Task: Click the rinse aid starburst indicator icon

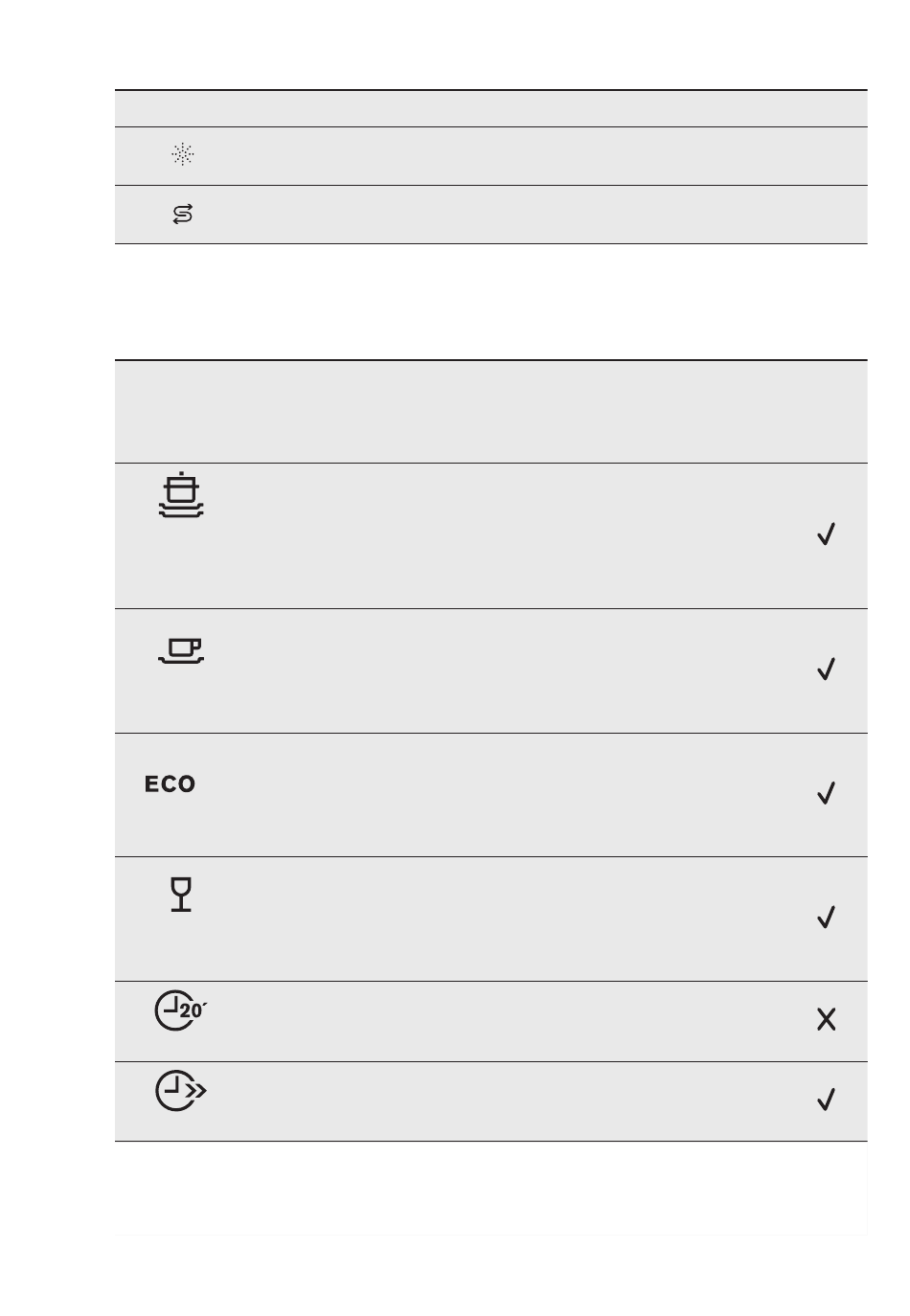Action: point(182,154)
